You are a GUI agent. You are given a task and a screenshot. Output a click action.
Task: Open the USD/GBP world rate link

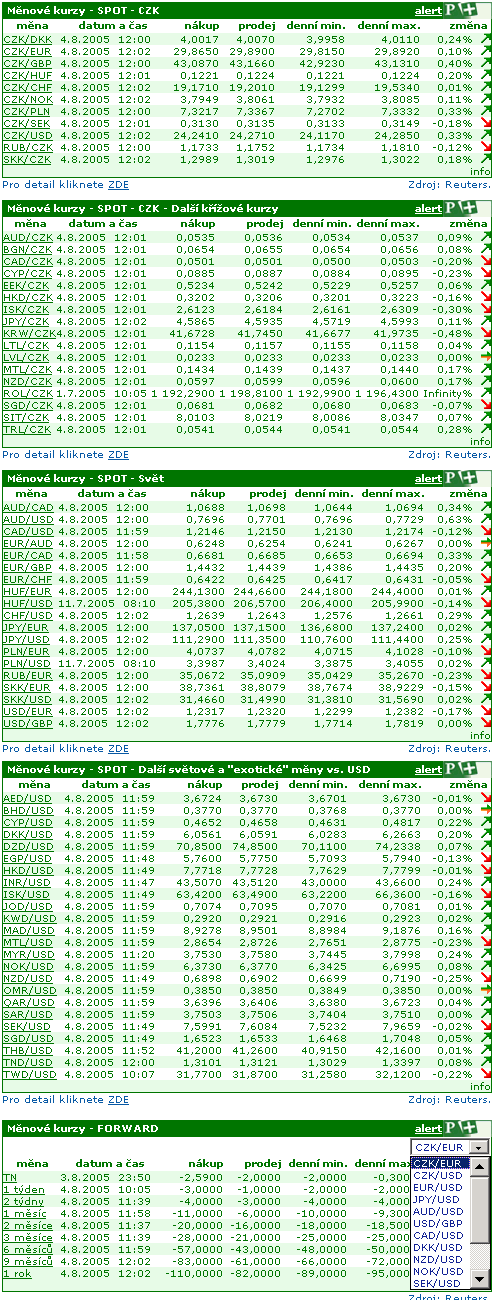pyautogui.click(x=28, y=724)
